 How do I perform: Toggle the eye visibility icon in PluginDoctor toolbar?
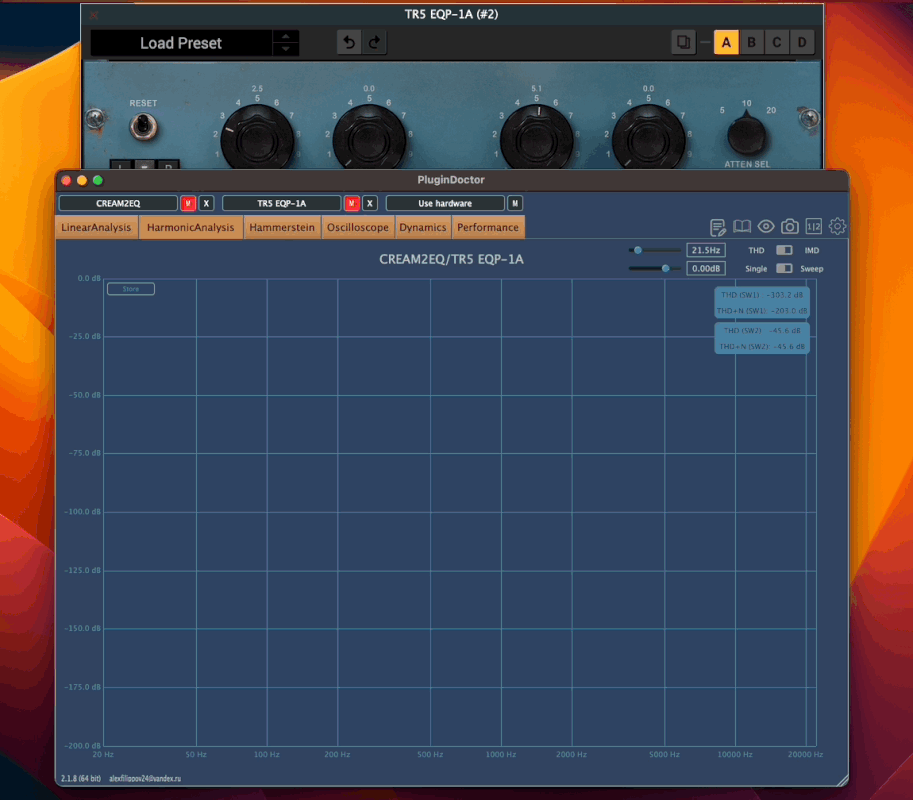pos(766,226)
